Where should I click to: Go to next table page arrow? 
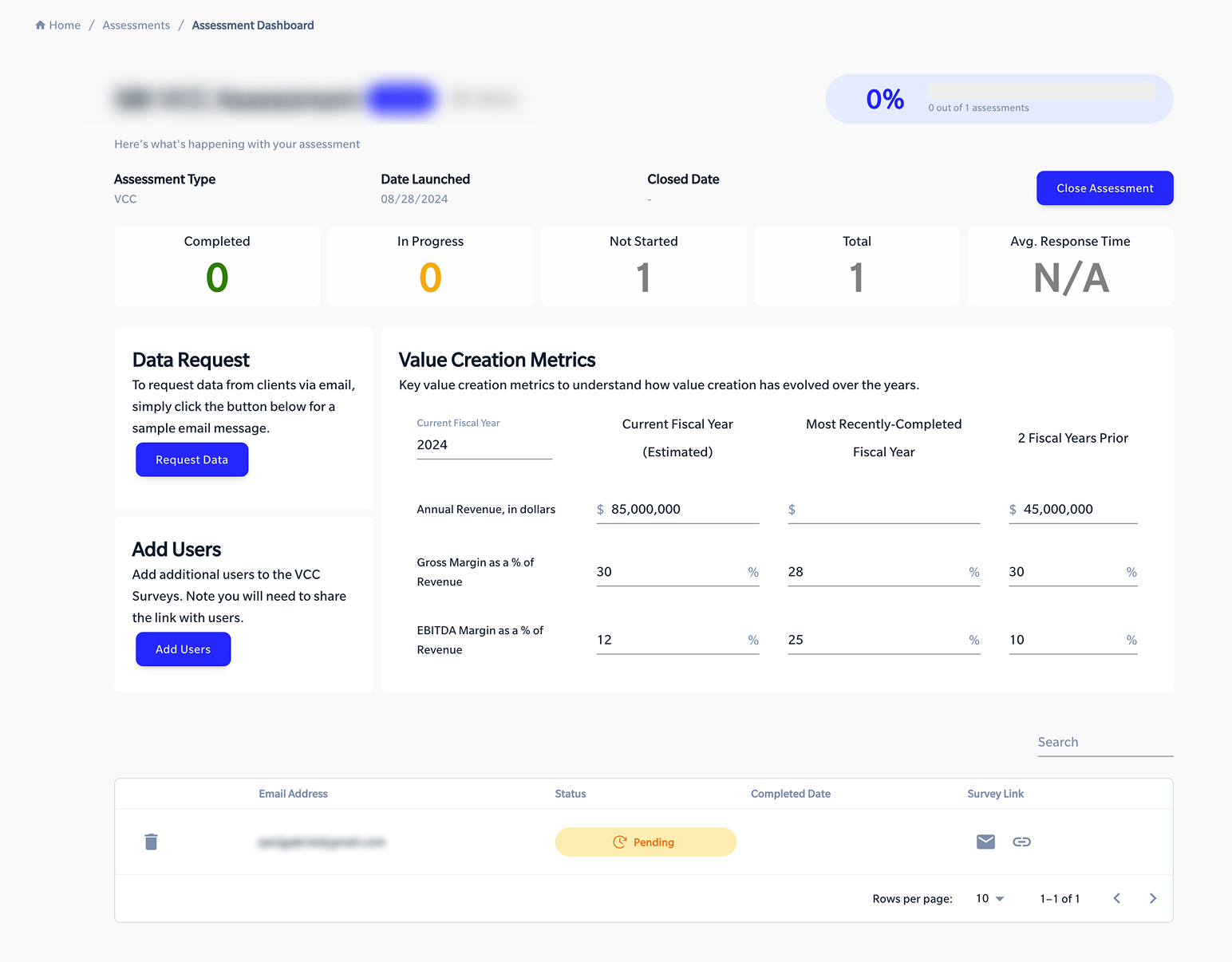[x=1152, y=898]
